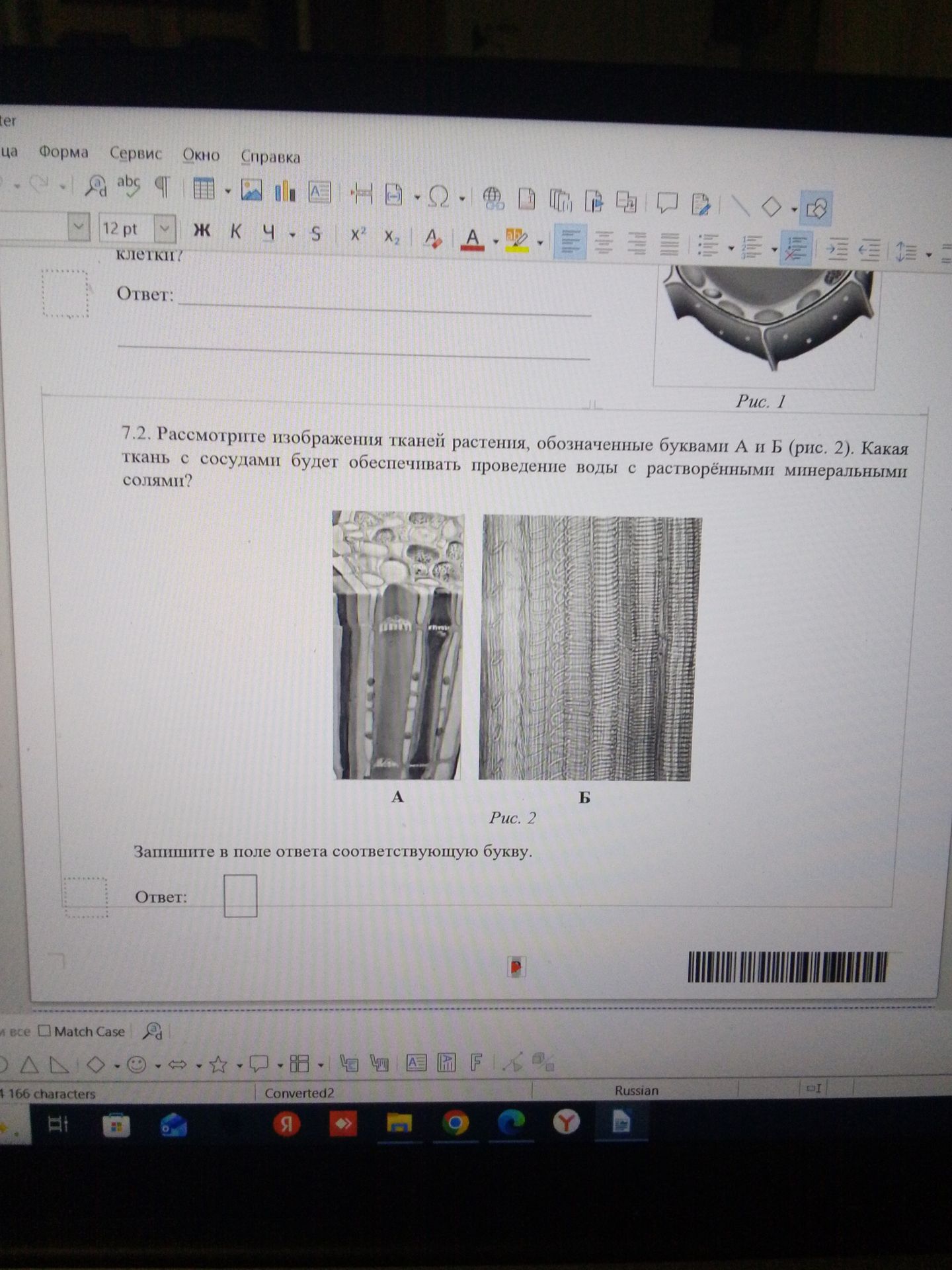Expand the insert table dropdown arrow
Screen dimensions: 952x1270
[227, 191]
